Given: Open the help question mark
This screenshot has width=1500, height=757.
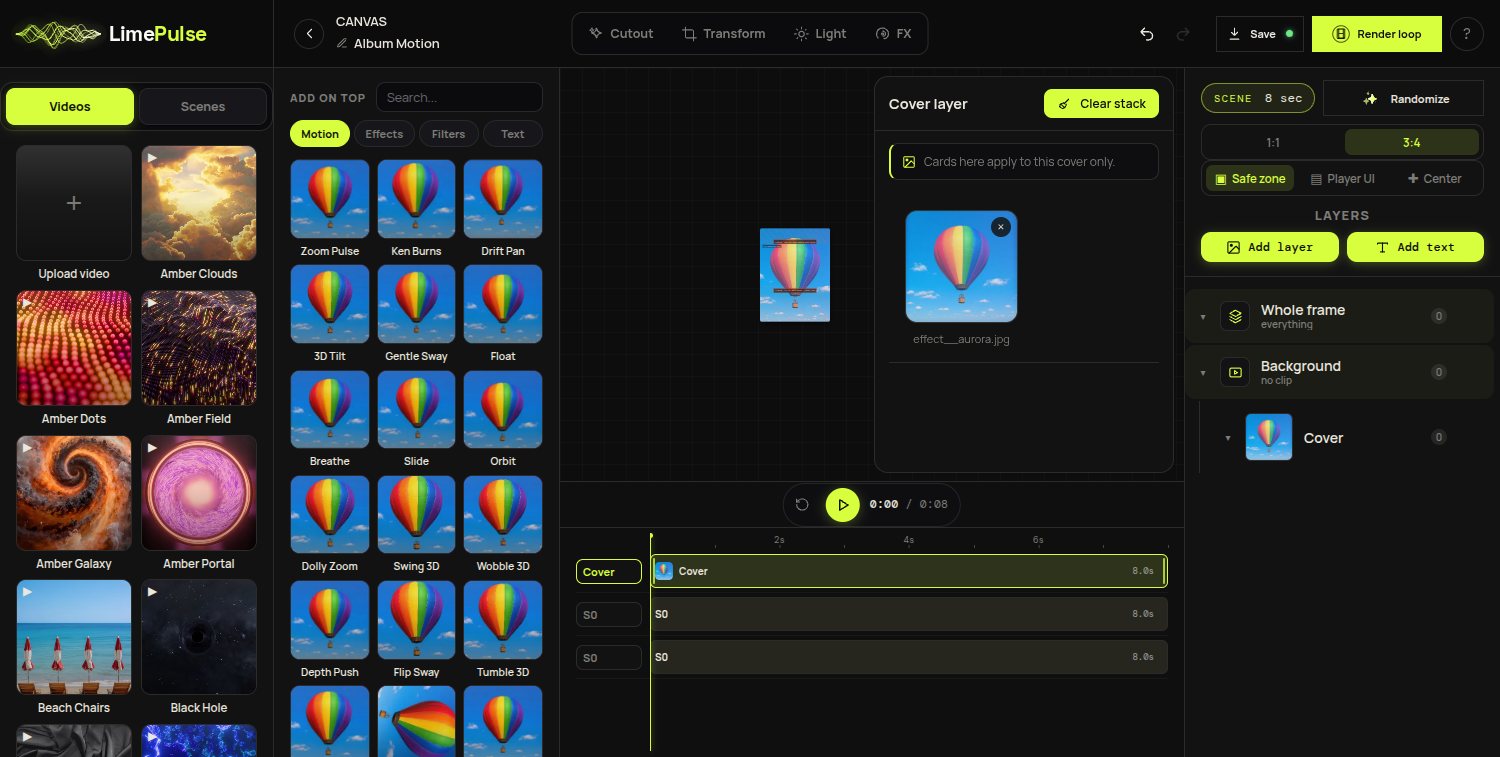Looking at the screenshot, I should pos(1466,34).
